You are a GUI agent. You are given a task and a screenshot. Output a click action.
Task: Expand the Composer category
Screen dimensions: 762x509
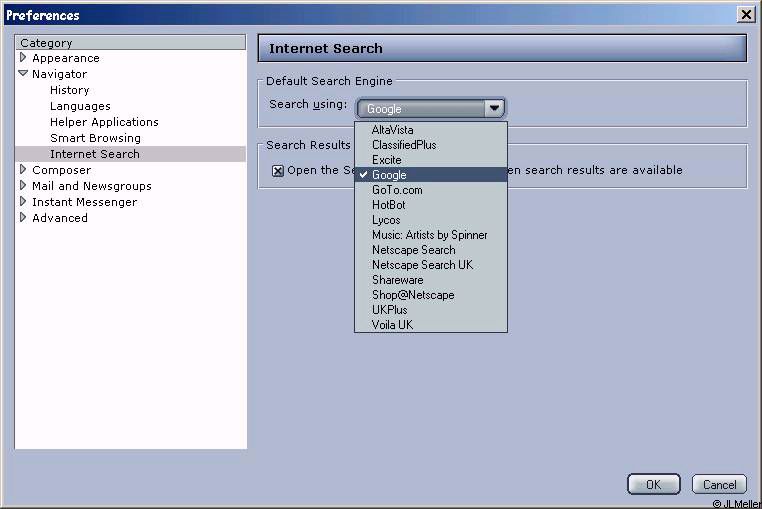click(x=23, y=169)
